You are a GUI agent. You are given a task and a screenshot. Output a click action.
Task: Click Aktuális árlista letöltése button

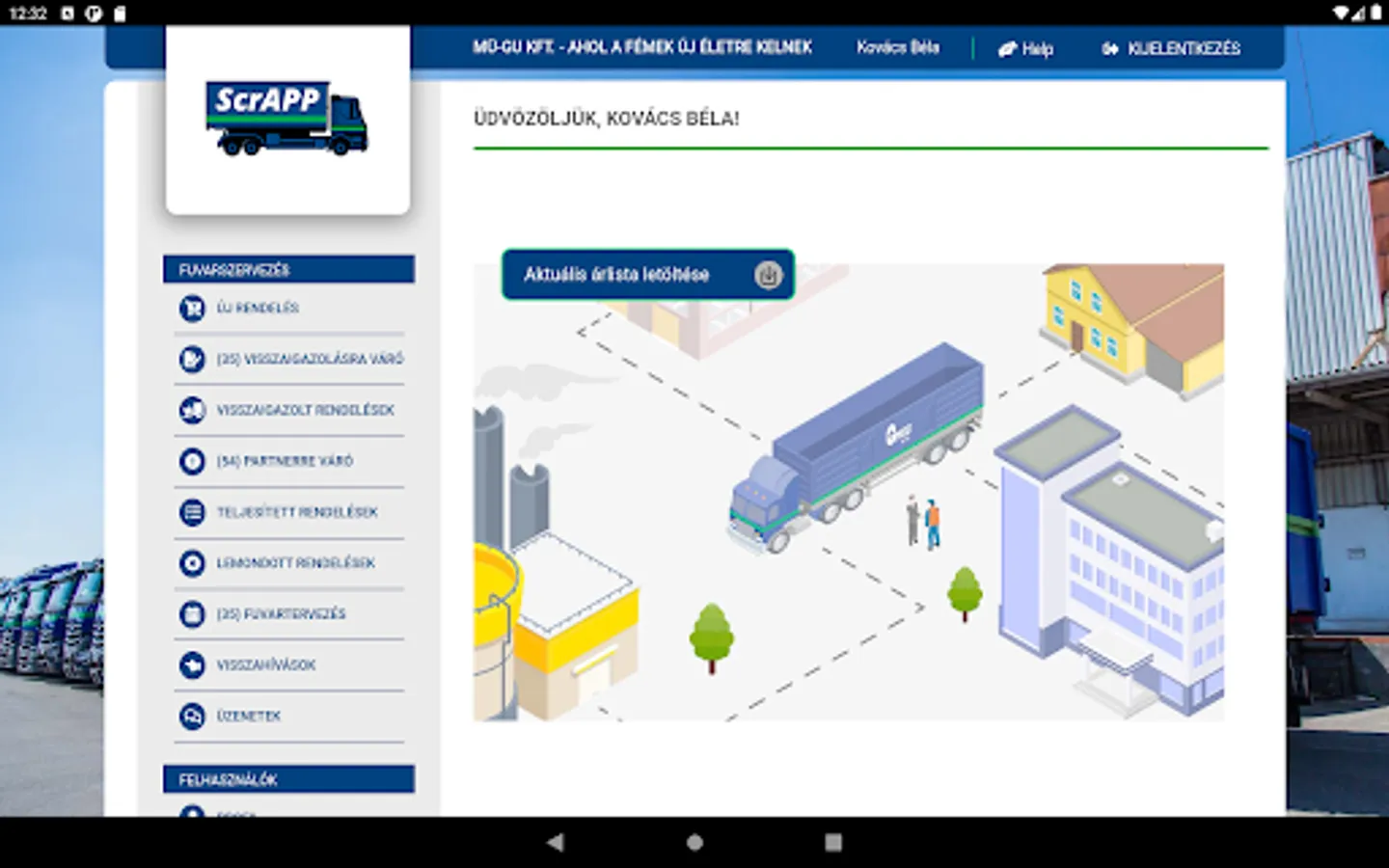[647, 275]
